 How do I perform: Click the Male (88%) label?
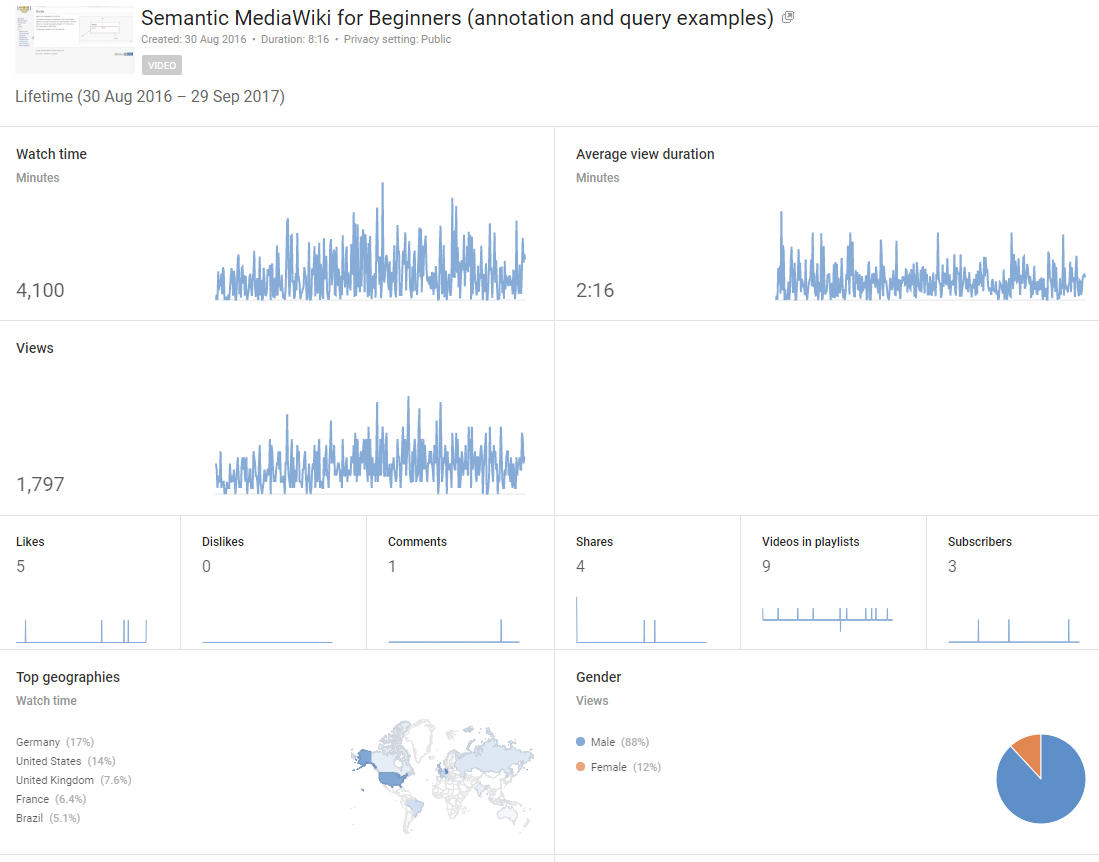(620, 742)
